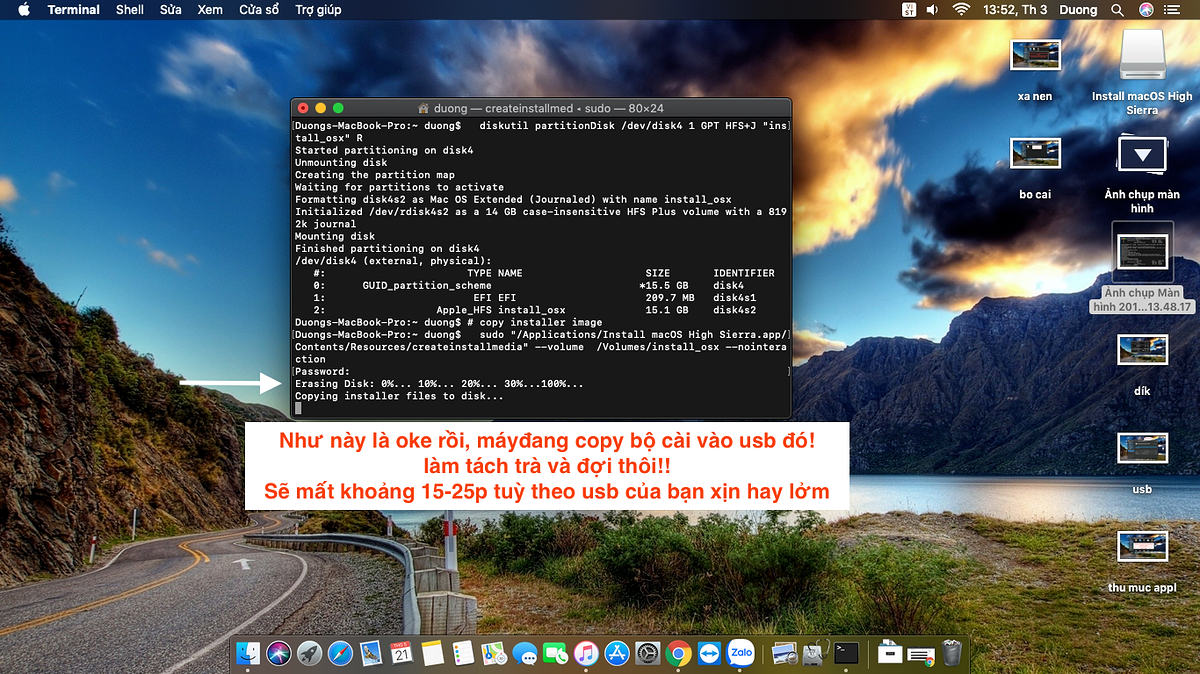Open Messages from the Dock
Screen dimensions: 1200x674
pyautogui.click(x=525, y=653)
